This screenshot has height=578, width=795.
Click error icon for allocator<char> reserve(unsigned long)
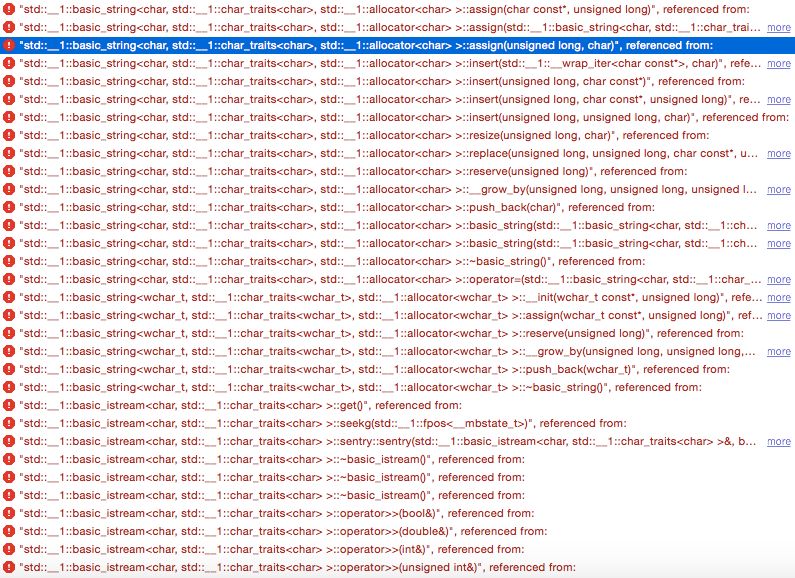[9, 171]
